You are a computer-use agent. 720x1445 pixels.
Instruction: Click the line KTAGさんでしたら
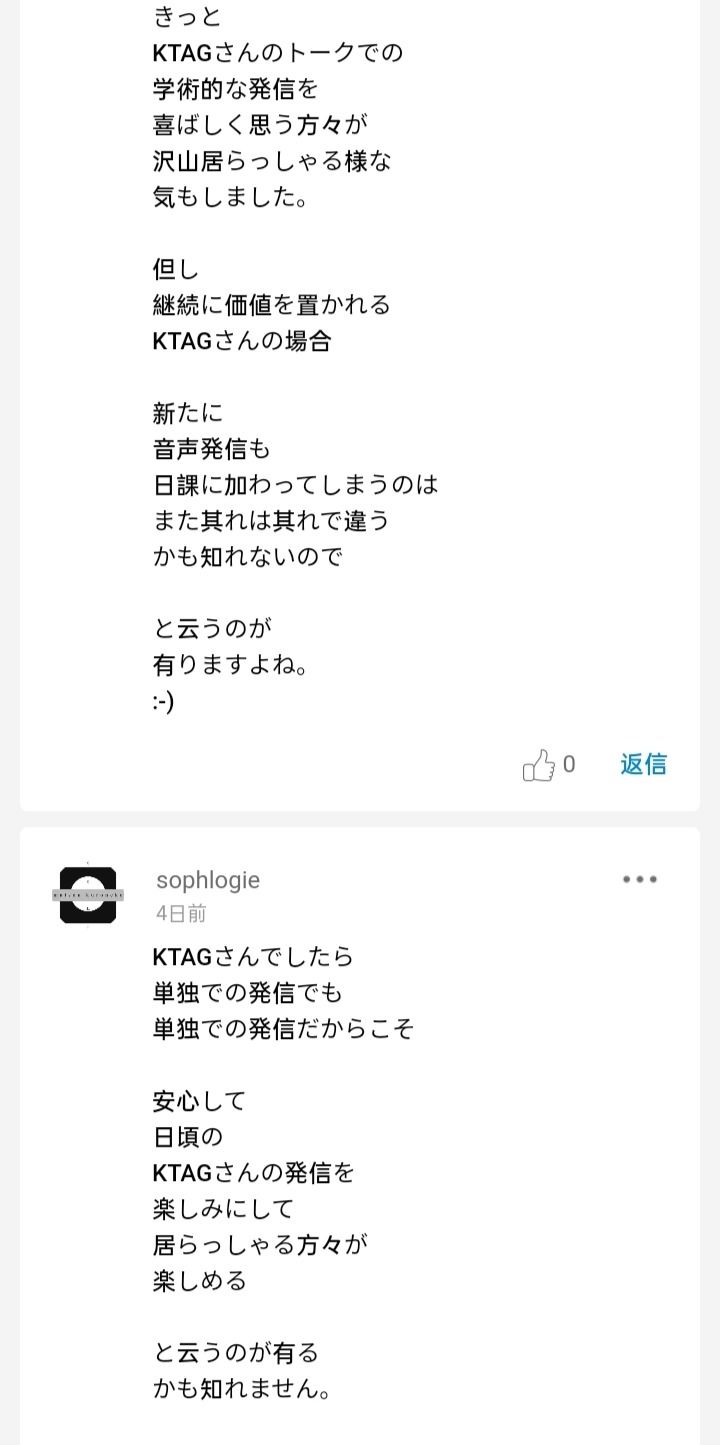click(253, 957)
